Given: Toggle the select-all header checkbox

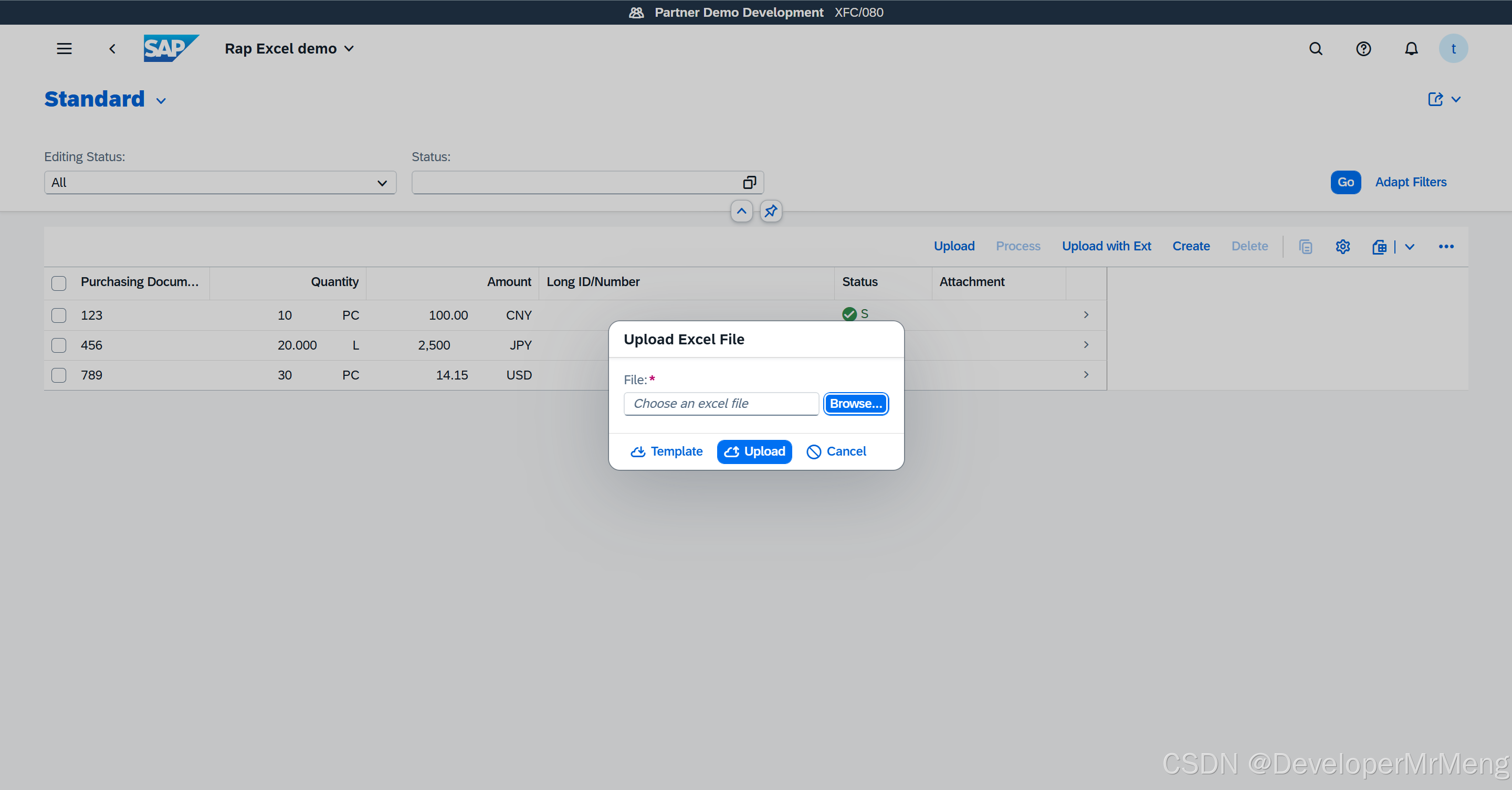Looking at the screenshot, I should click(59, 283).
